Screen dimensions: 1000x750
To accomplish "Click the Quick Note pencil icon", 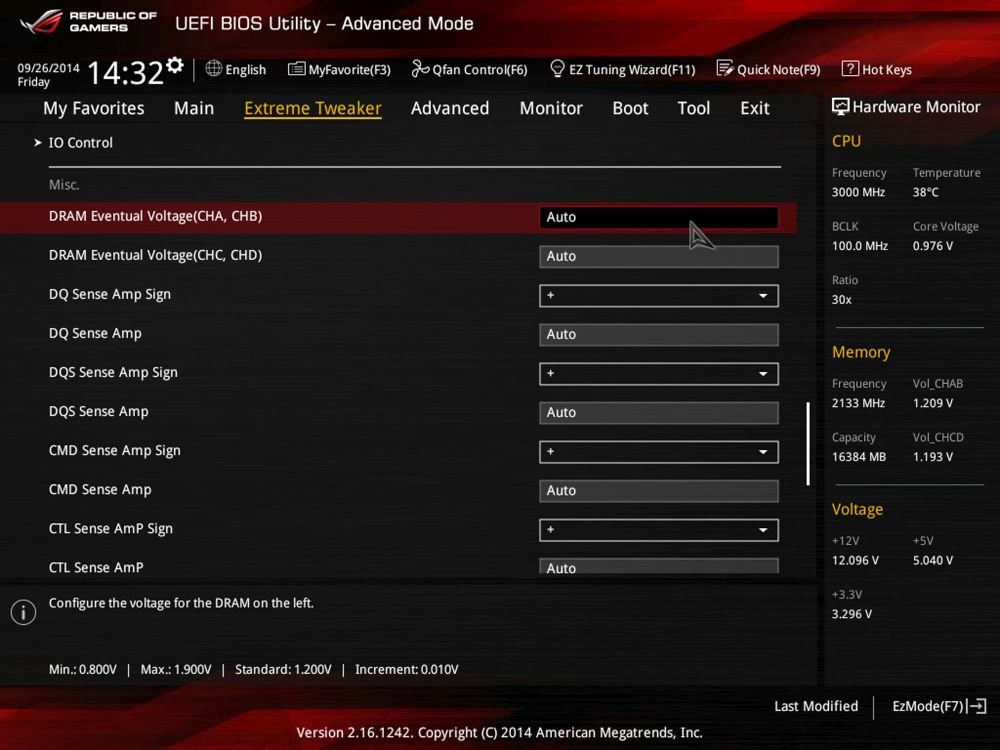I will click(x=725, y=68).
